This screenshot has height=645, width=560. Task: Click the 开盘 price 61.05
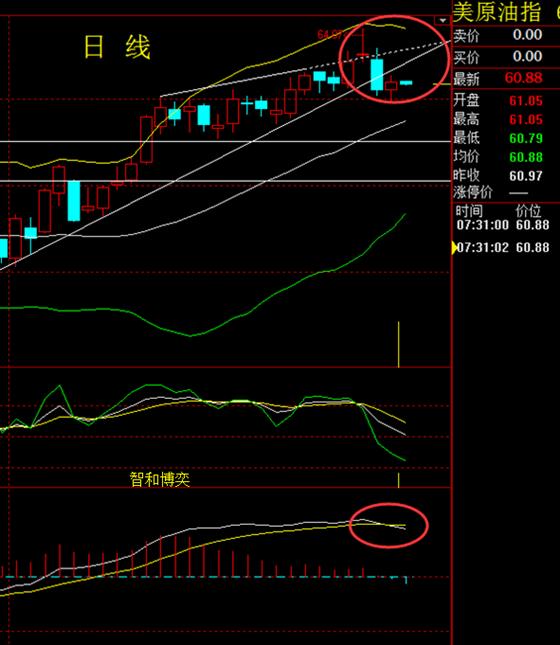[x=526, y=100]
